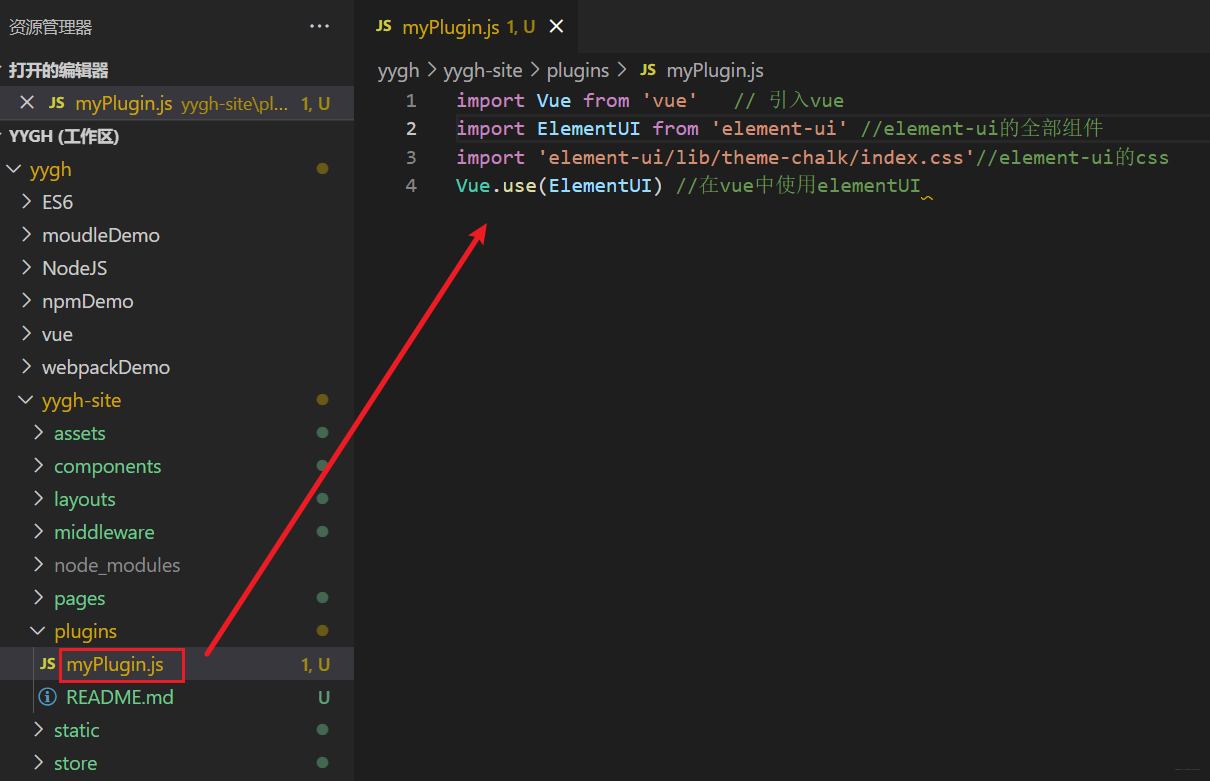Close myPlugin.js in open editors list
Image resolution: width=1210 pixels, height=781 pixels.
27,103
